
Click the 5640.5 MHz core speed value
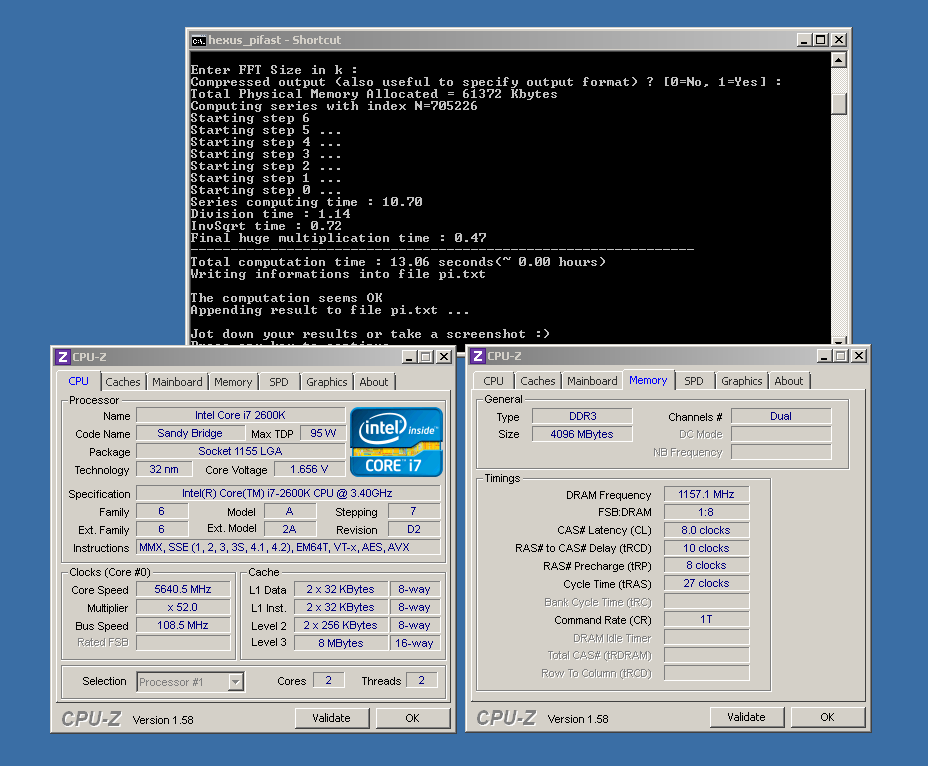183,590
